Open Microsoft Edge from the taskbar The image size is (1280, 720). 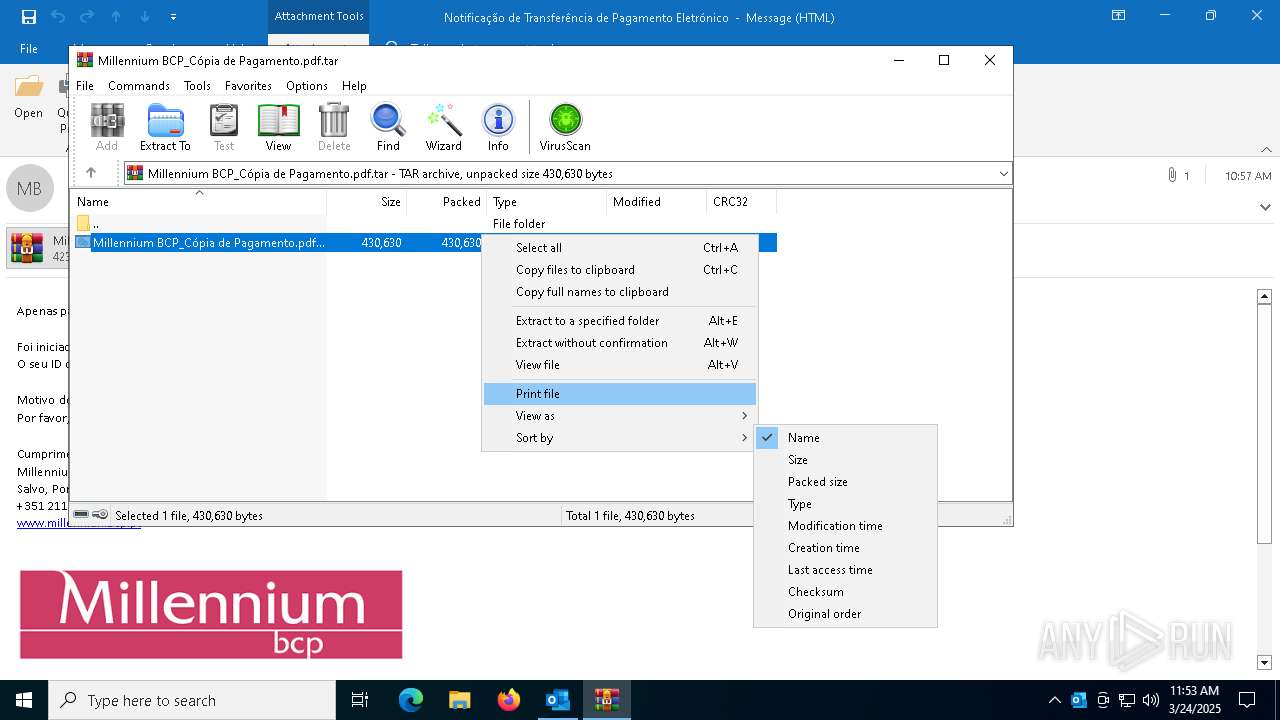(x=411, y=700)
